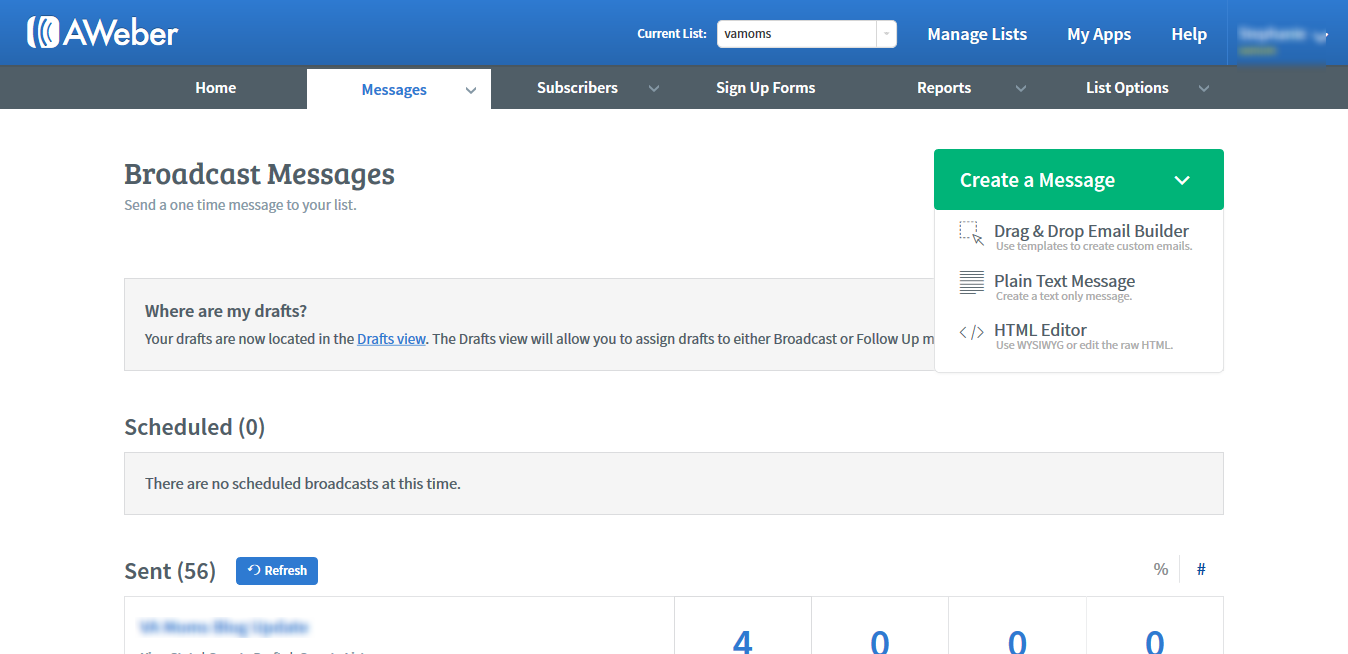This screenshot has width=1348, height=654.
Task: Select the Drag & Drop Email Builder icon
Action: 971,233
